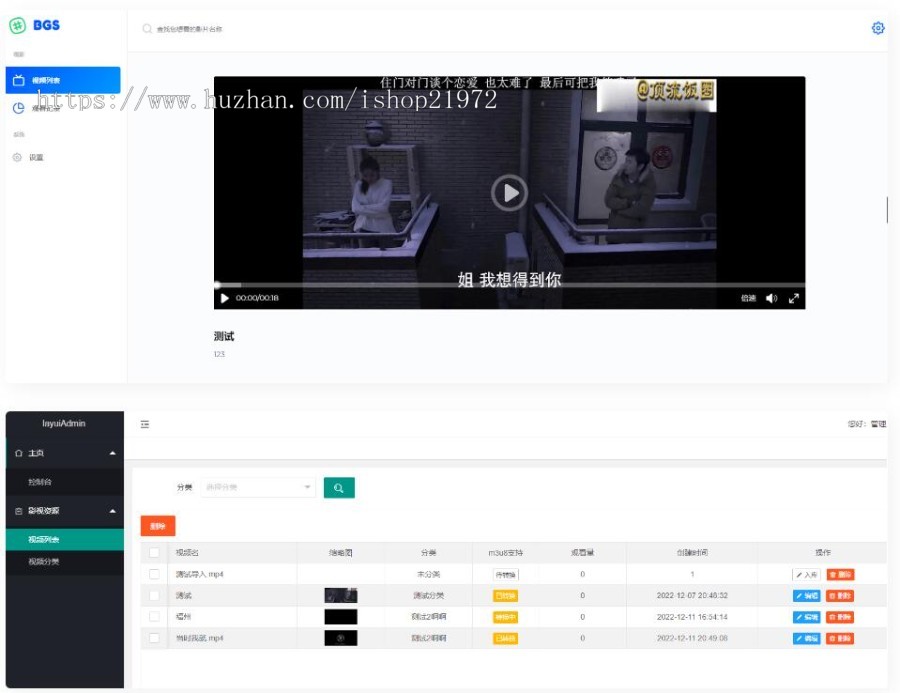
Task: Collapse the 主页 menu group
Action: [112, 453]
